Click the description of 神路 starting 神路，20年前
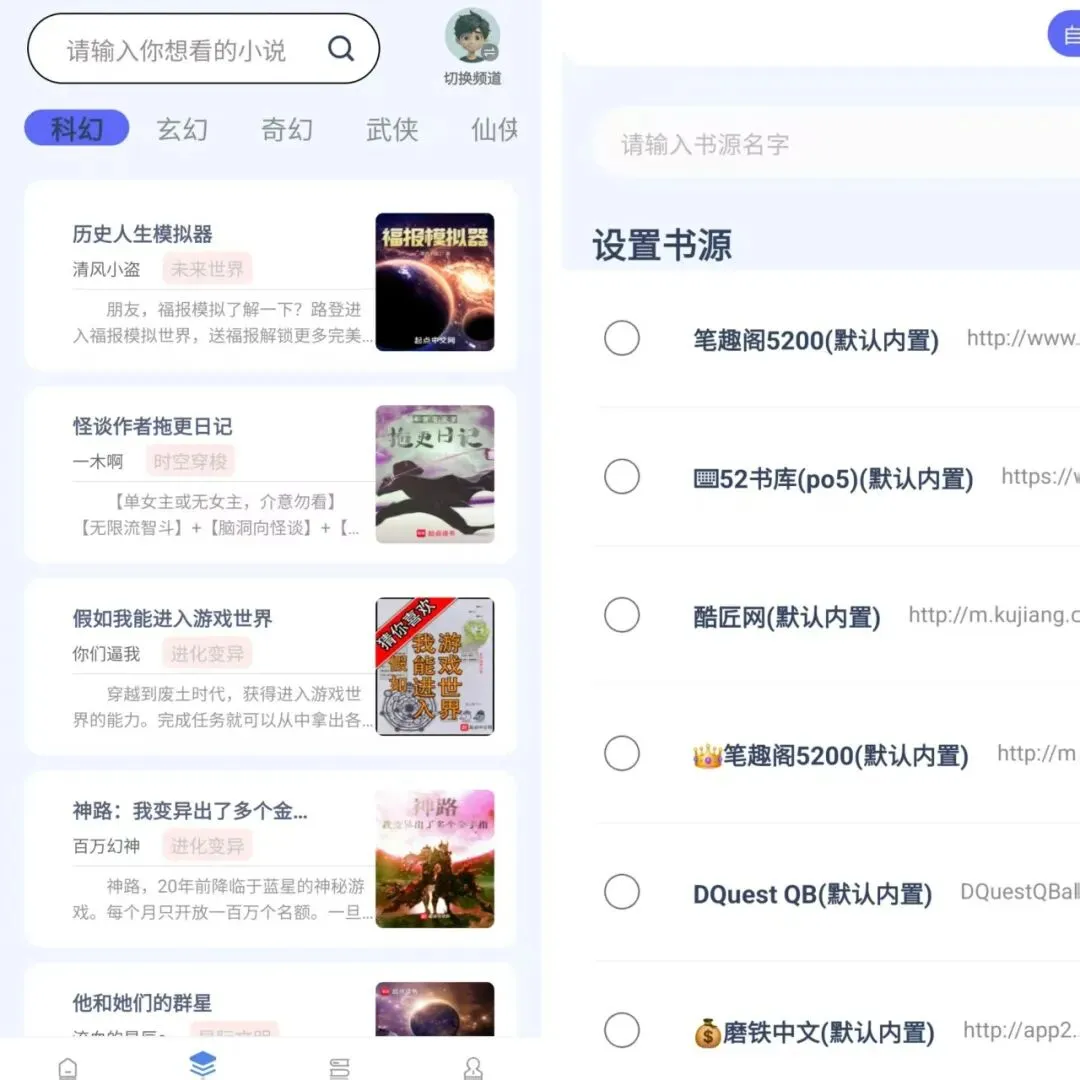 (222, 898)
